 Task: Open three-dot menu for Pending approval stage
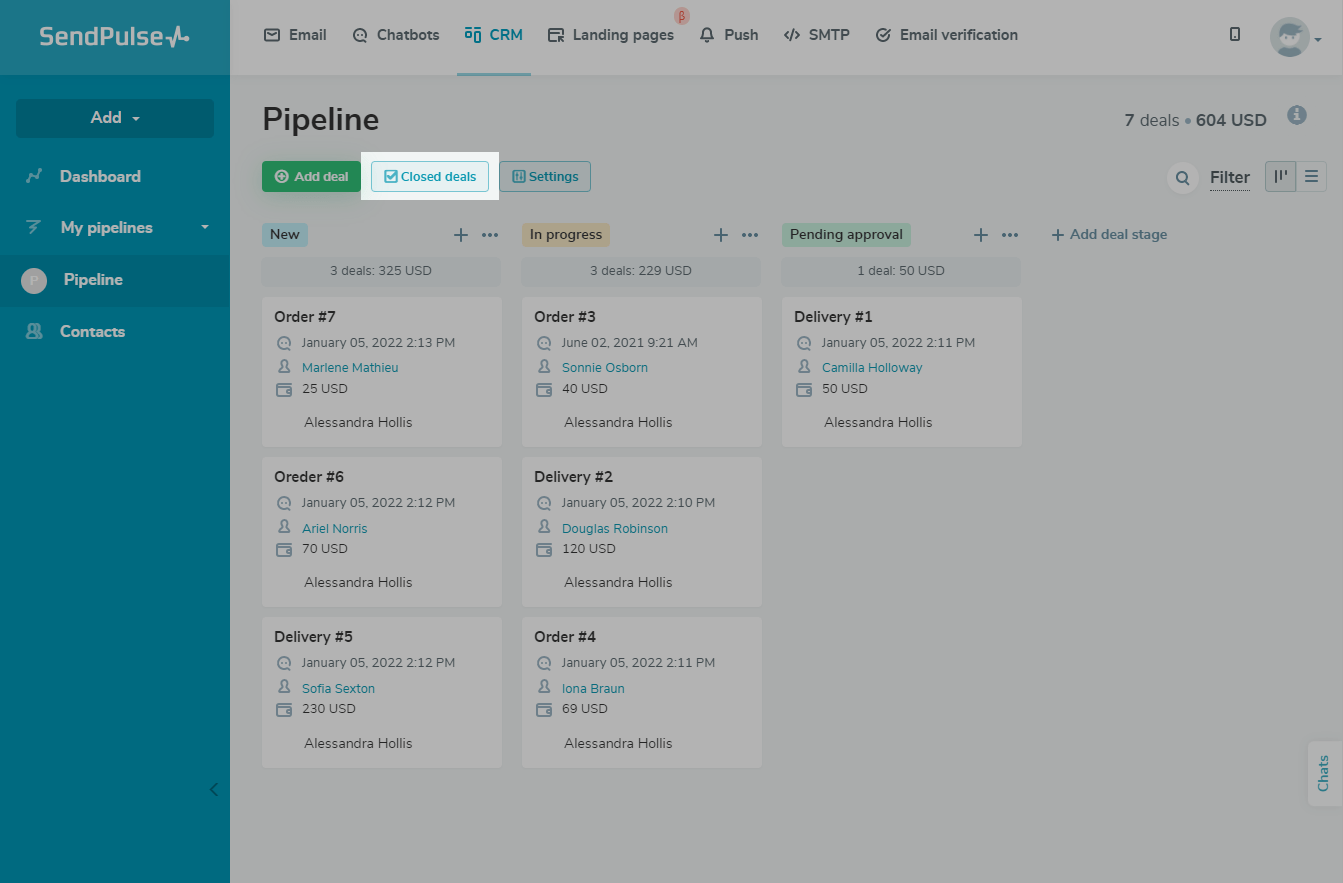pos(1010,235)
